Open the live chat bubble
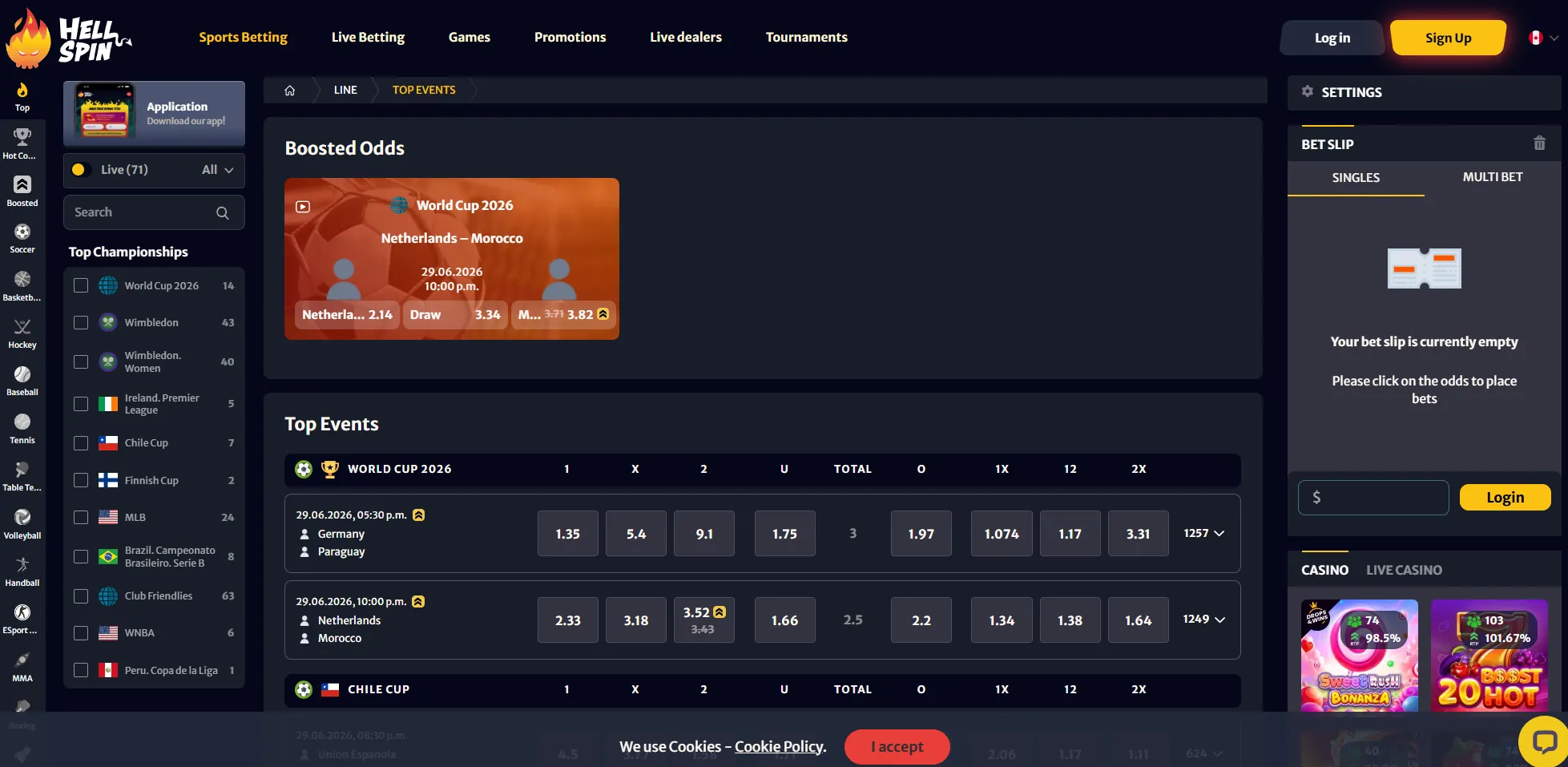1568x767 pixels. [x=1544, y=741]
